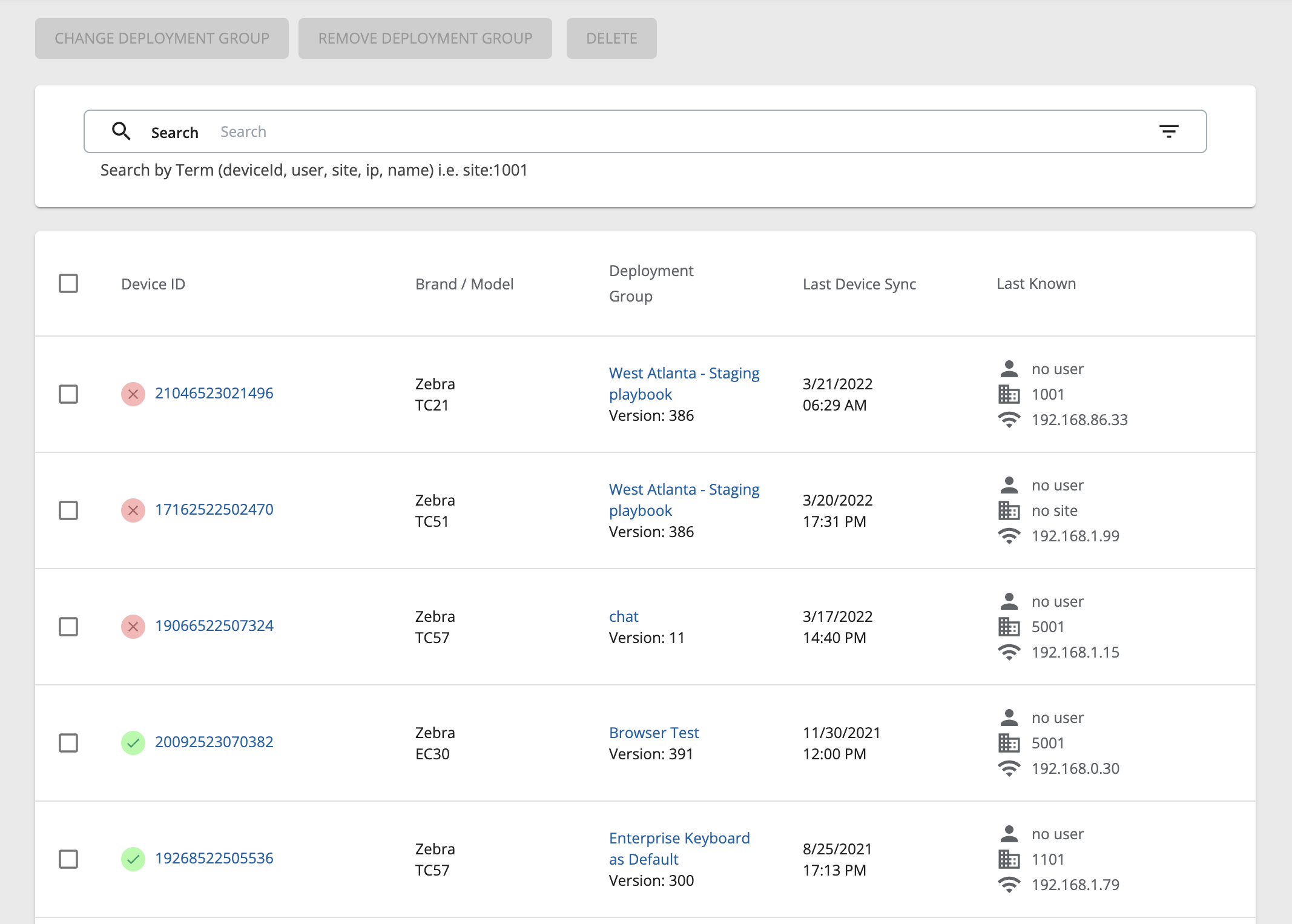Click red X status icon for 21046523021496

point(133,394)
